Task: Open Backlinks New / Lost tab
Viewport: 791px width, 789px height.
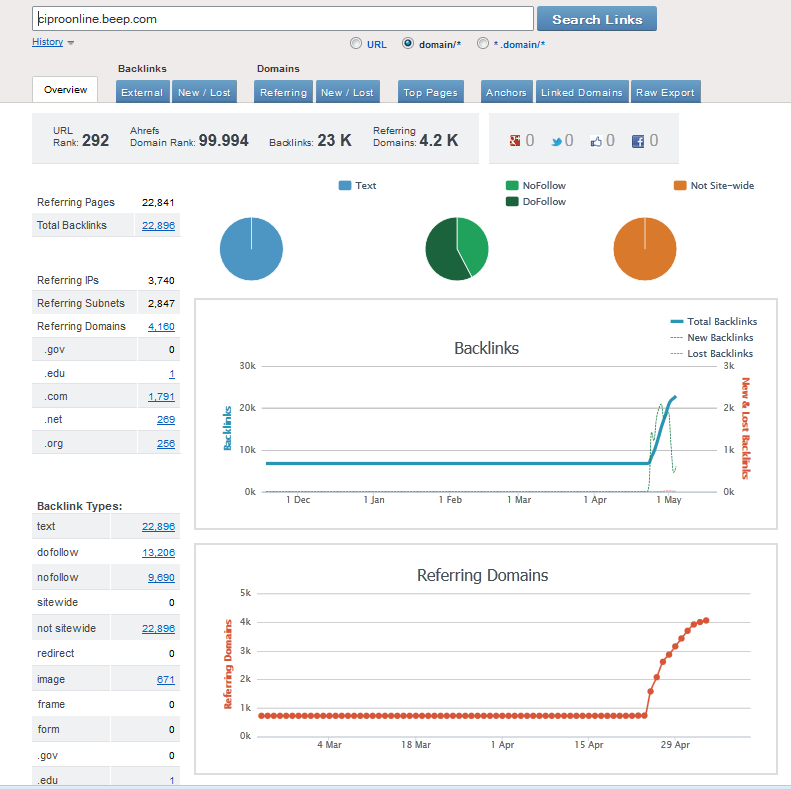Action: 204,92
